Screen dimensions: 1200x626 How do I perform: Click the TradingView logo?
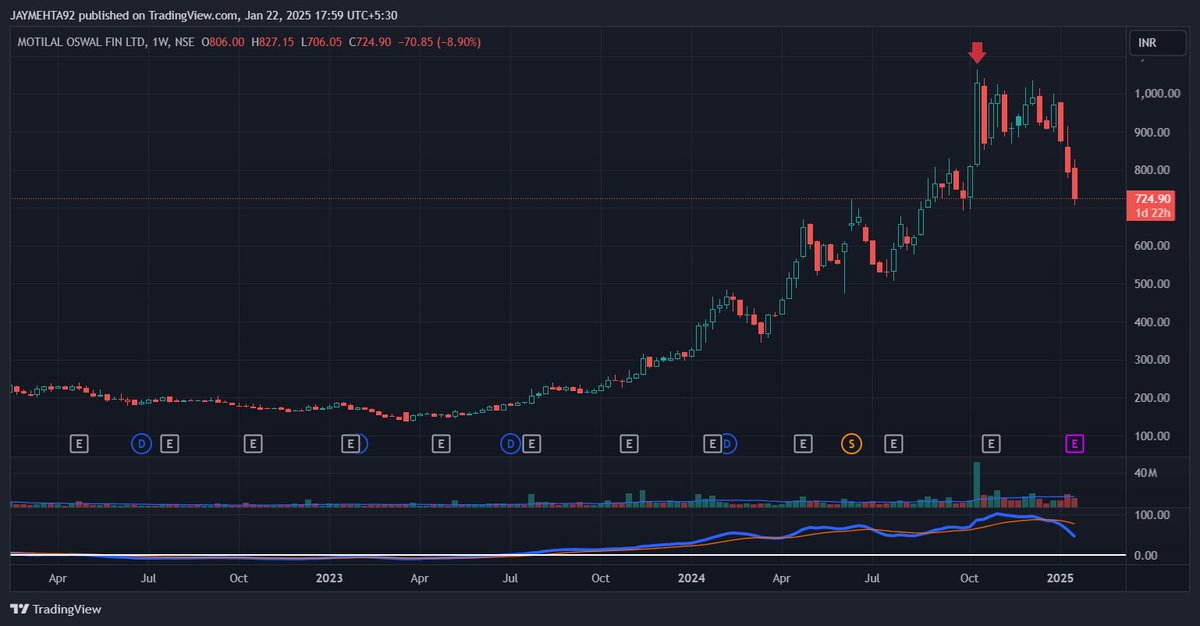56,609
